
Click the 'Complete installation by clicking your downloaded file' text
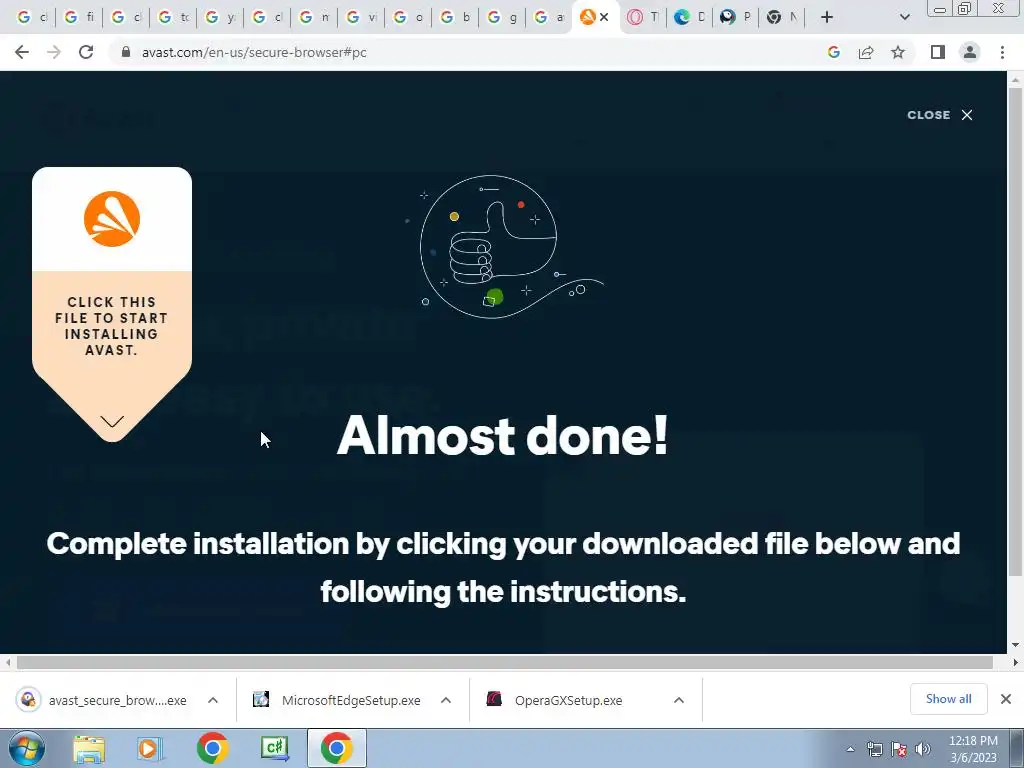[x=503, y=568]
